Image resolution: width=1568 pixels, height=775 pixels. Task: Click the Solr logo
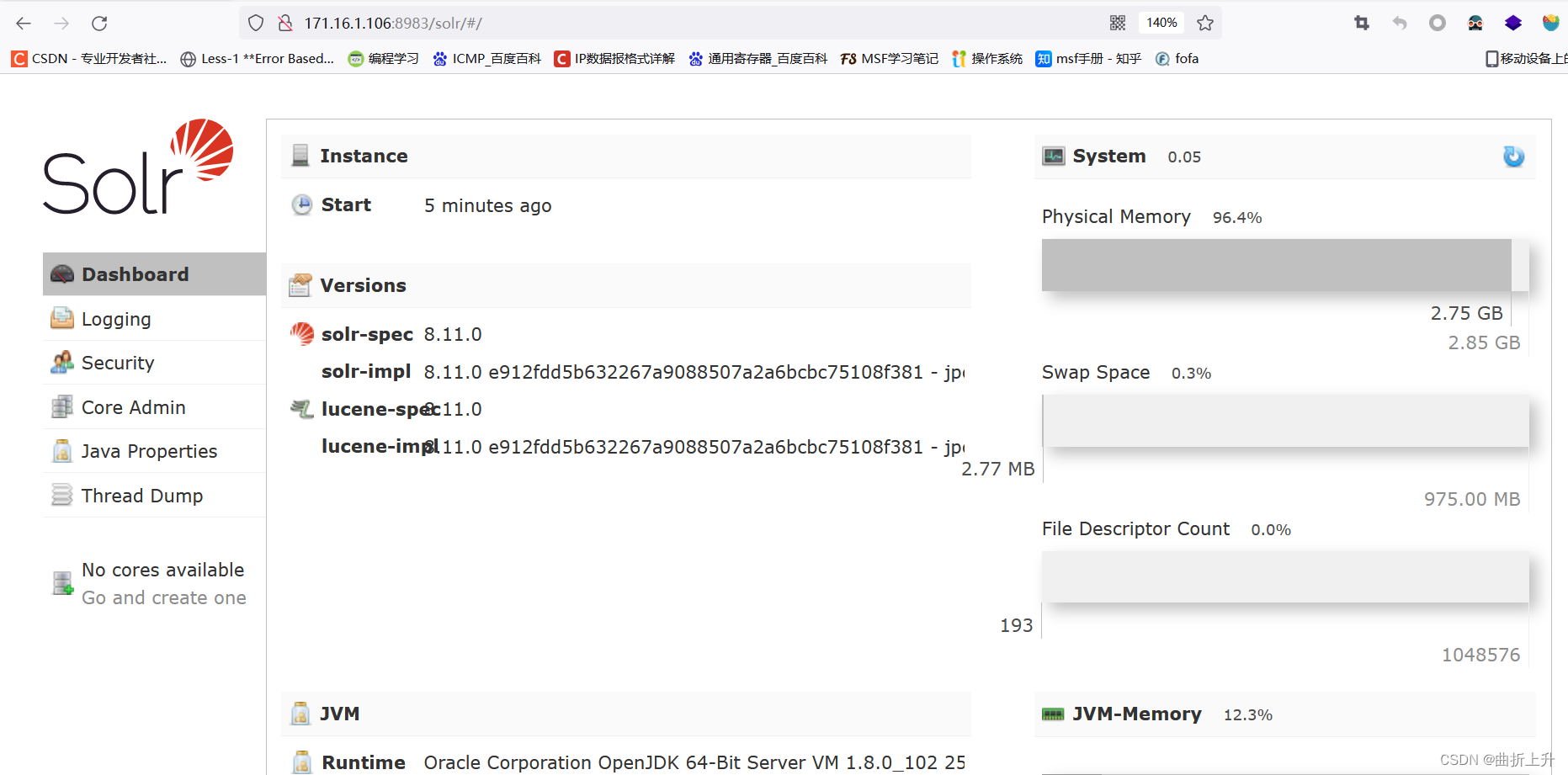point(138,167)
